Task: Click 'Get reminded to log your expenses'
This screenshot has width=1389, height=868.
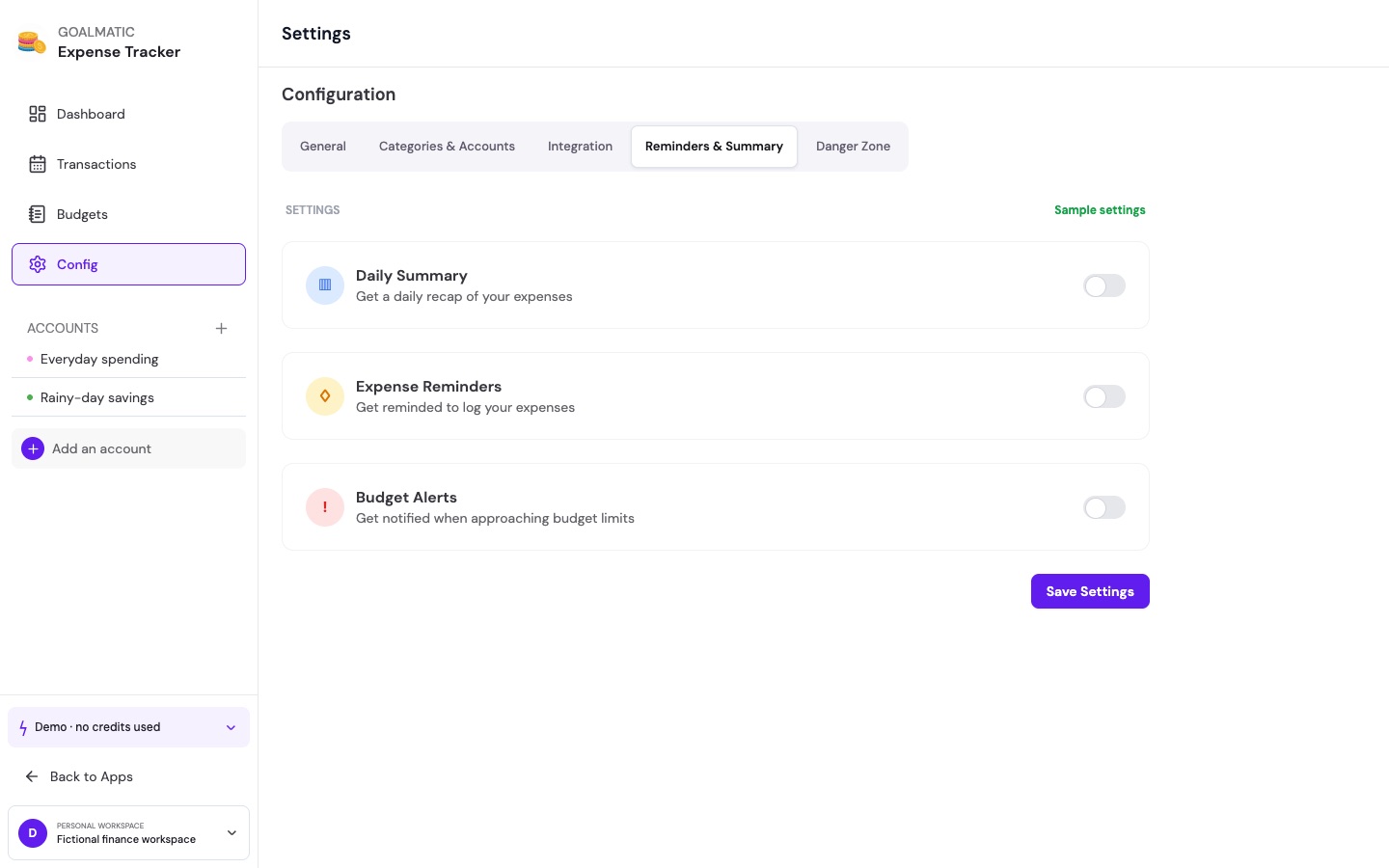Action: 465,408
